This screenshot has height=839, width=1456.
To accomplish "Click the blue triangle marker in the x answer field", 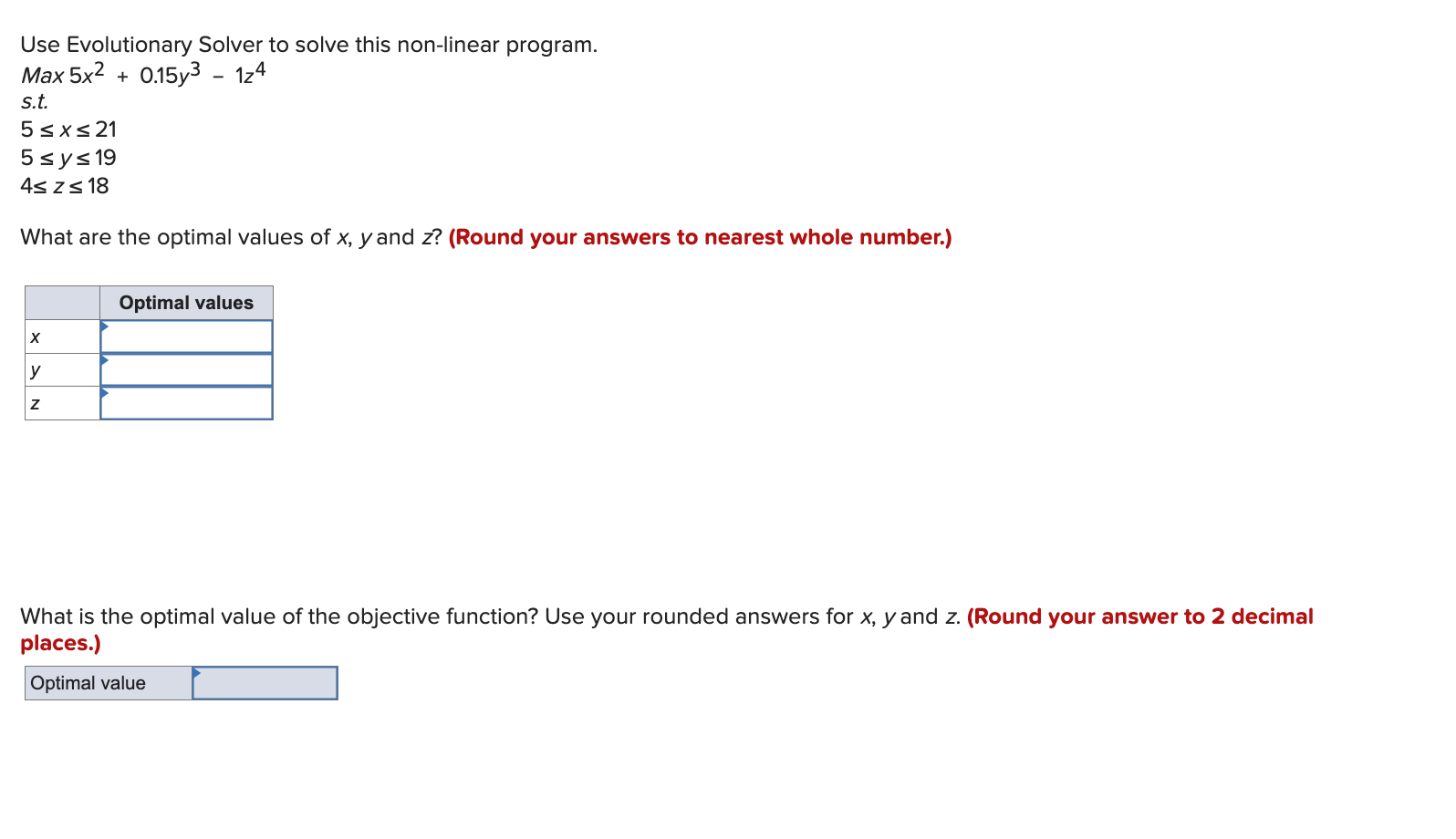I will (x=105, y=326).
